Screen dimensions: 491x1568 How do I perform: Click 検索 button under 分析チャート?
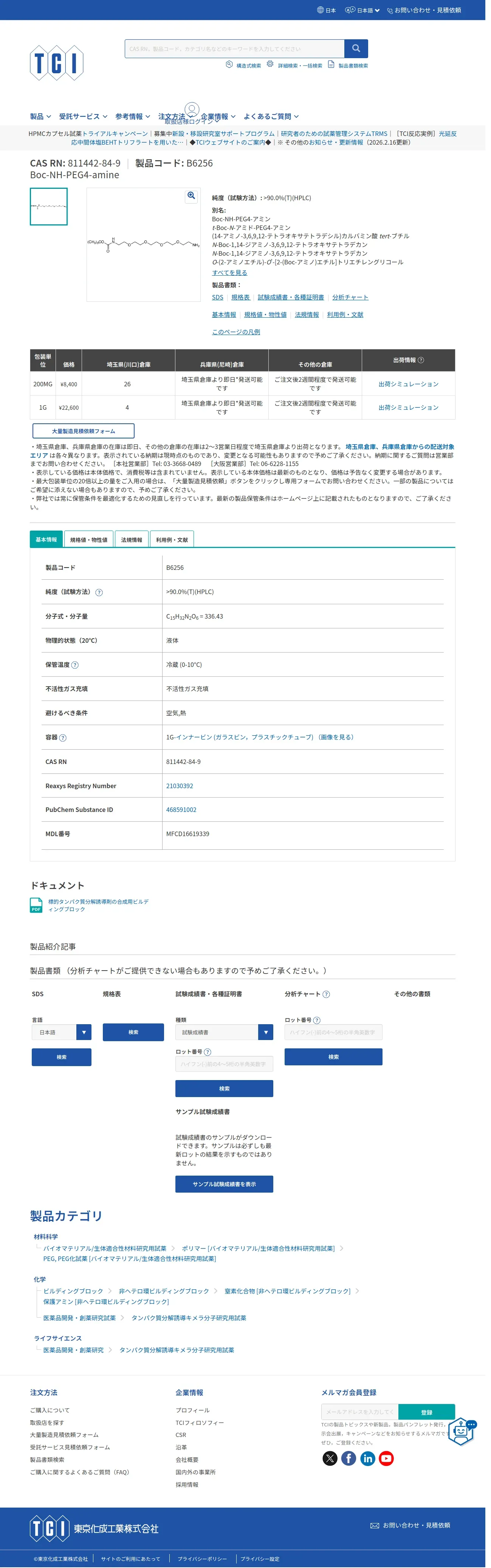tap(337, 1068)
